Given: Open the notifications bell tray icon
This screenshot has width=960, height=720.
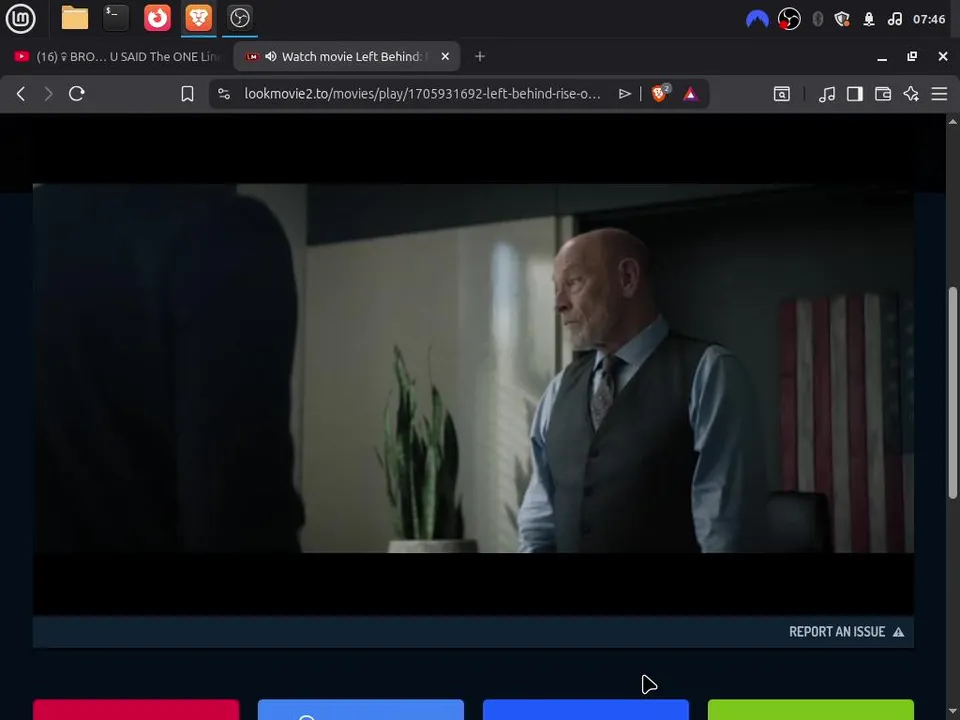Looking at the screenshot, I should pyautogui.click(x=868, y=19).
